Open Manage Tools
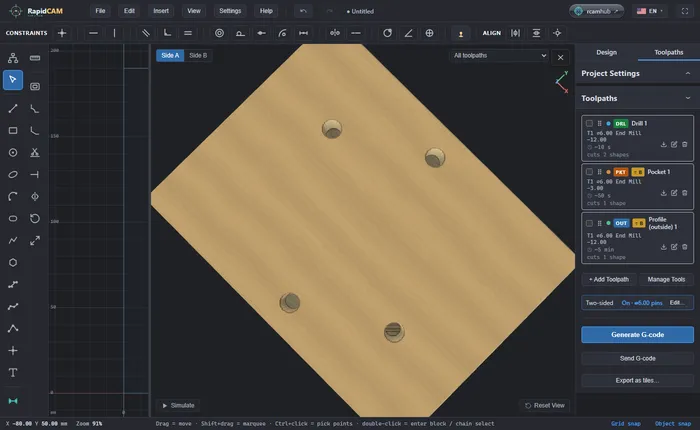700x430 pixels. pos(666,280)
